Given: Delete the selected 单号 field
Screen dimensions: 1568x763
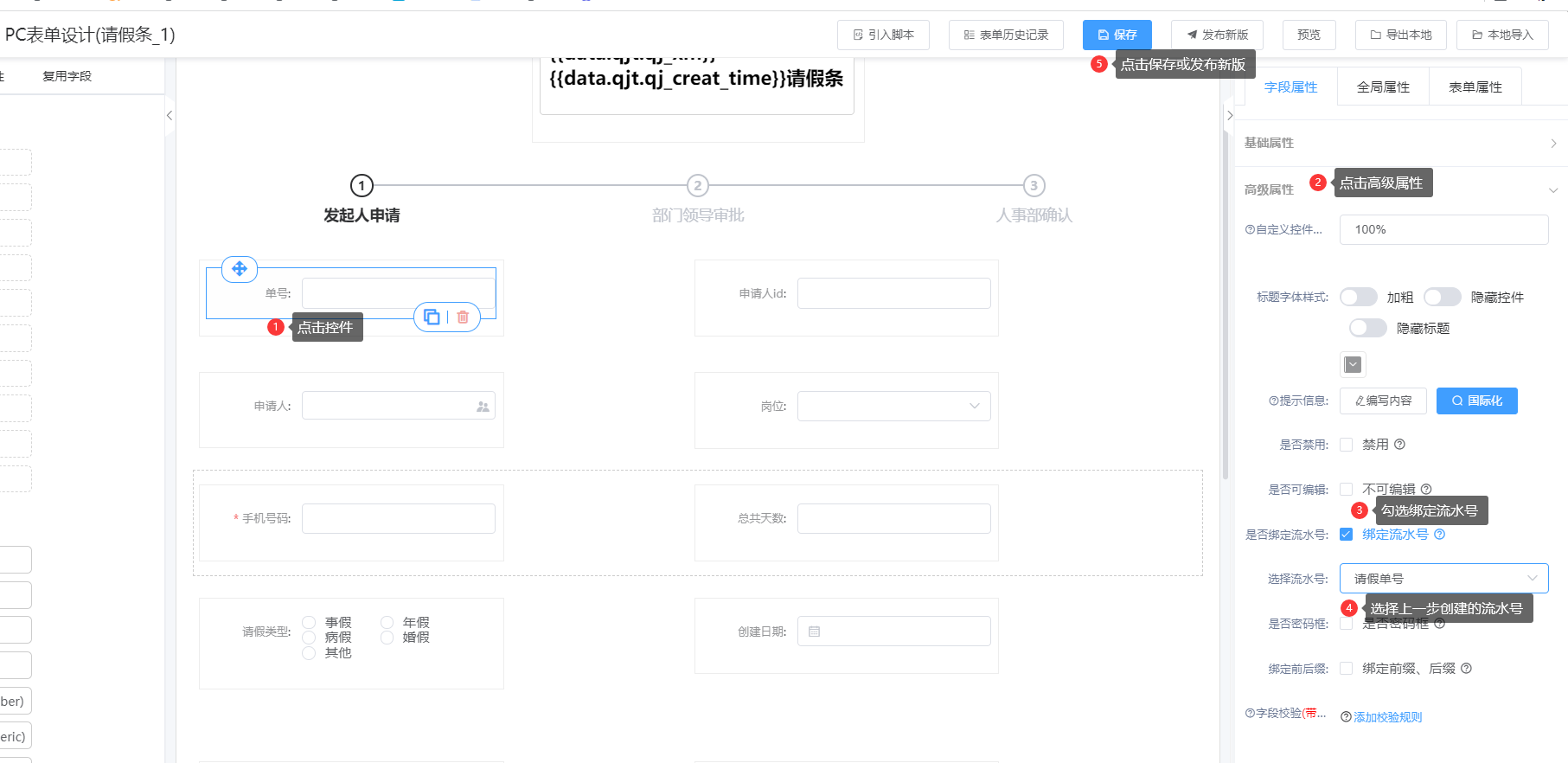Looking at the screenshot, I should coord(463,317).
